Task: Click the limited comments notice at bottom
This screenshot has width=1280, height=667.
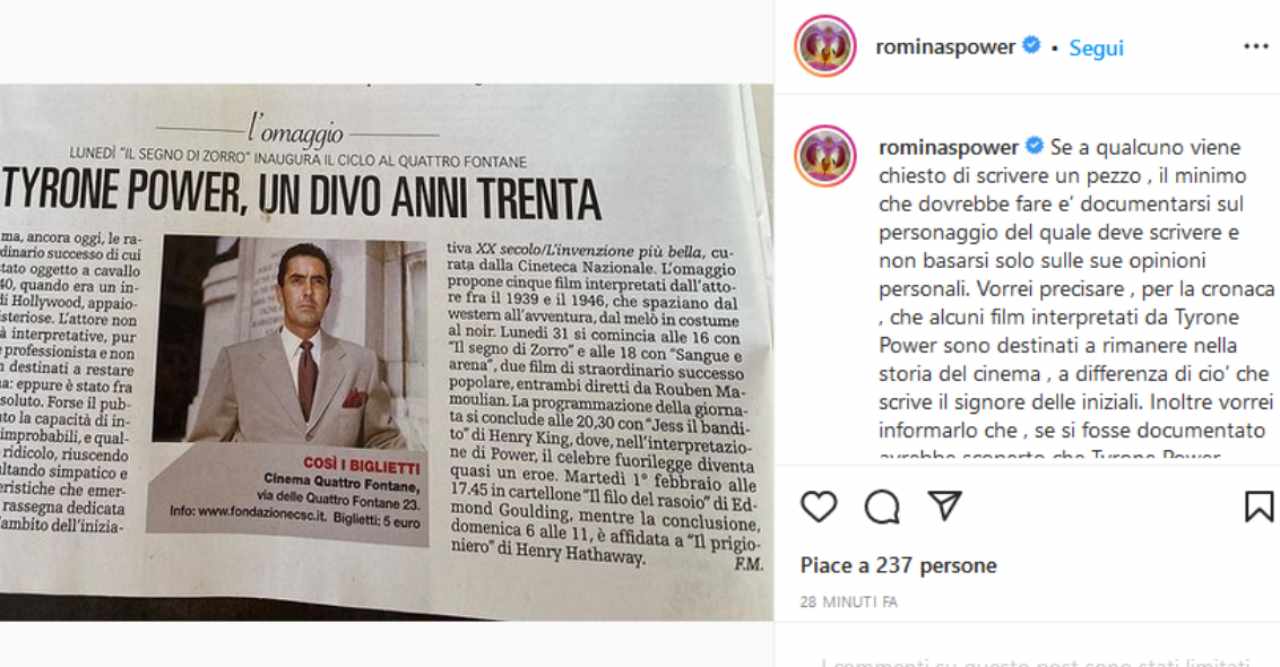Action: (1035, 661)
